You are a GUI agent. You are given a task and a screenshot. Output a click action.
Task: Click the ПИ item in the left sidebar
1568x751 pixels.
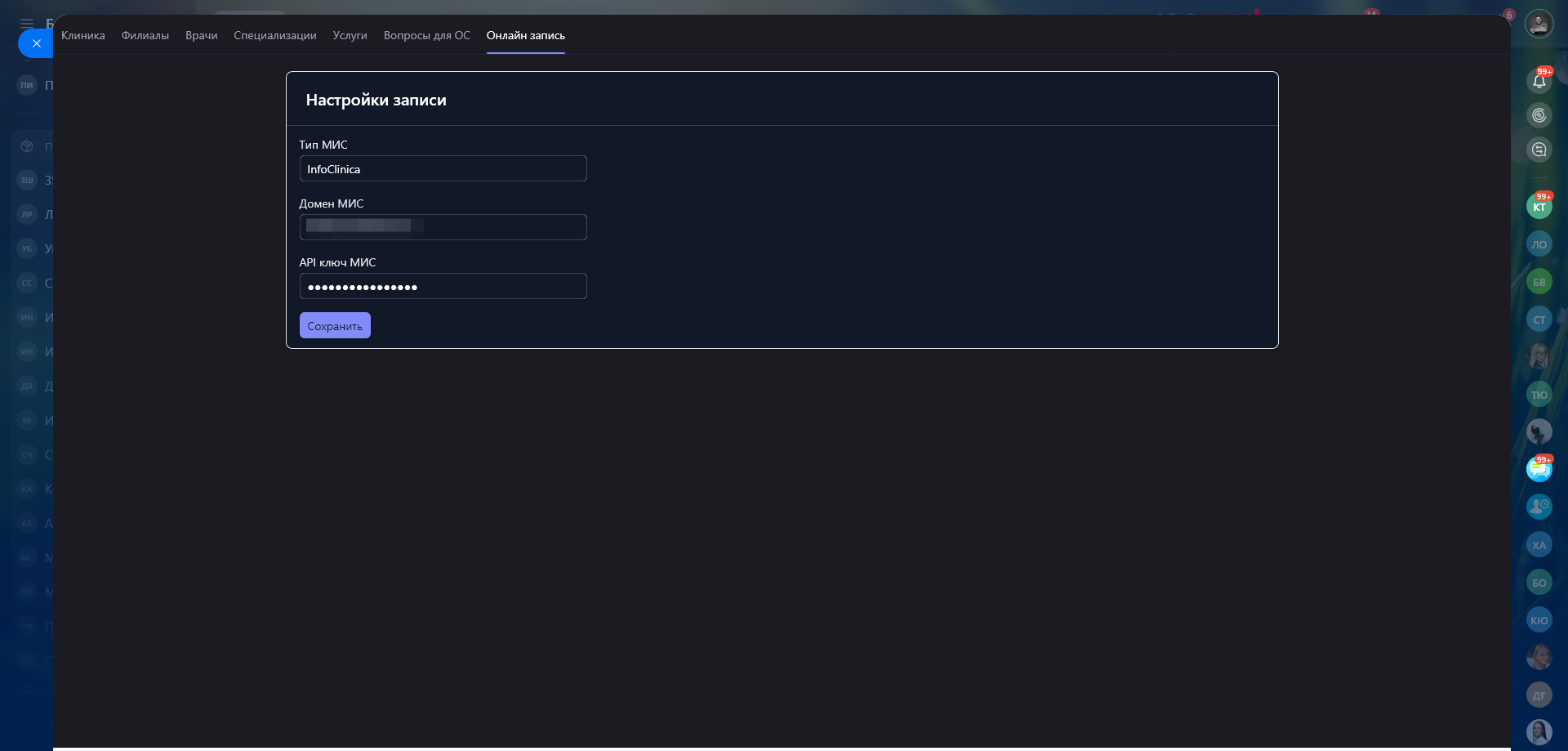point(27,85)
